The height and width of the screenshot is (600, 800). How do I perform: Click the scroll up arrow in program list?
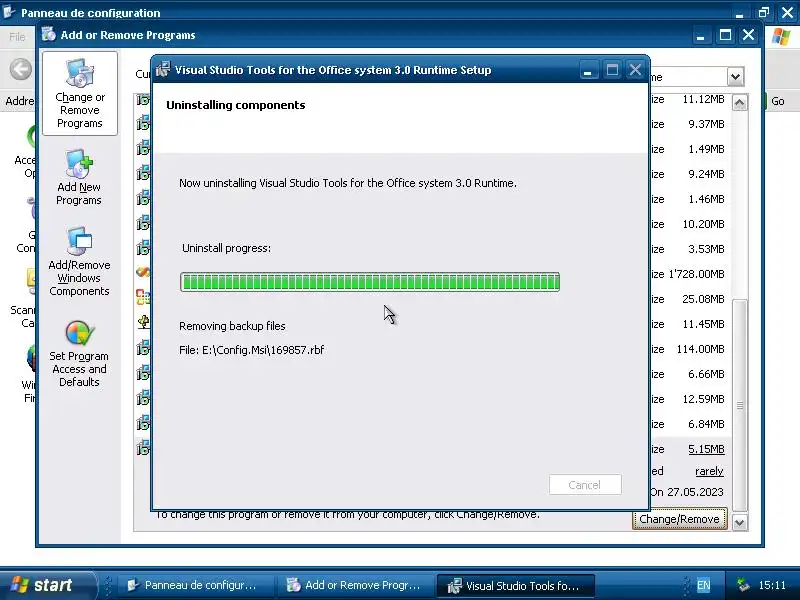click(x=739, y=103)
